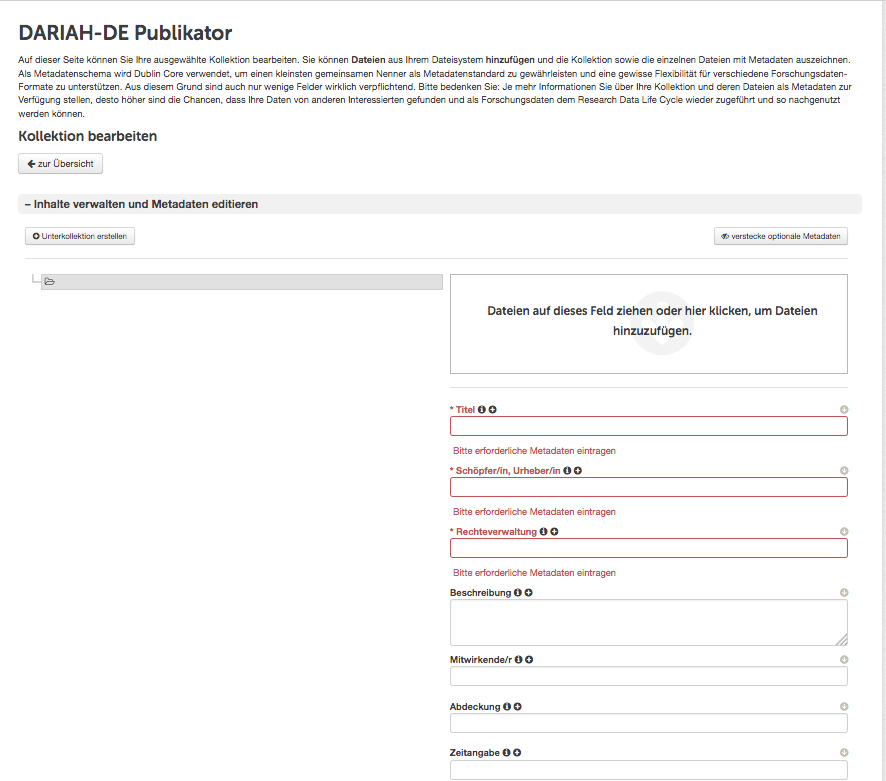Image resolution: width=886 pixels, height=781 pixels.
Task: Select the Zeitangabe input field
Action: (649, 770)
